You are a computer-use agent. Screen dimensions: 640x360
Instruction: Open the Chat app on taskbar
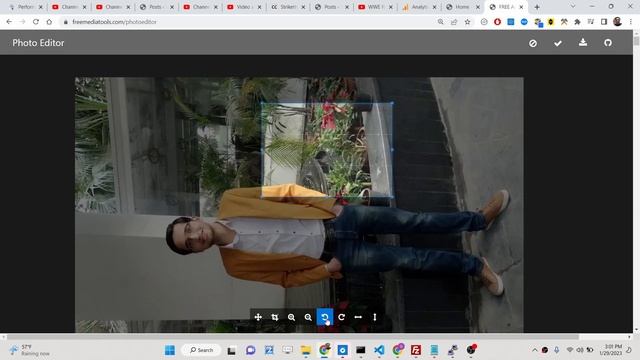click(x=251, y=350)
